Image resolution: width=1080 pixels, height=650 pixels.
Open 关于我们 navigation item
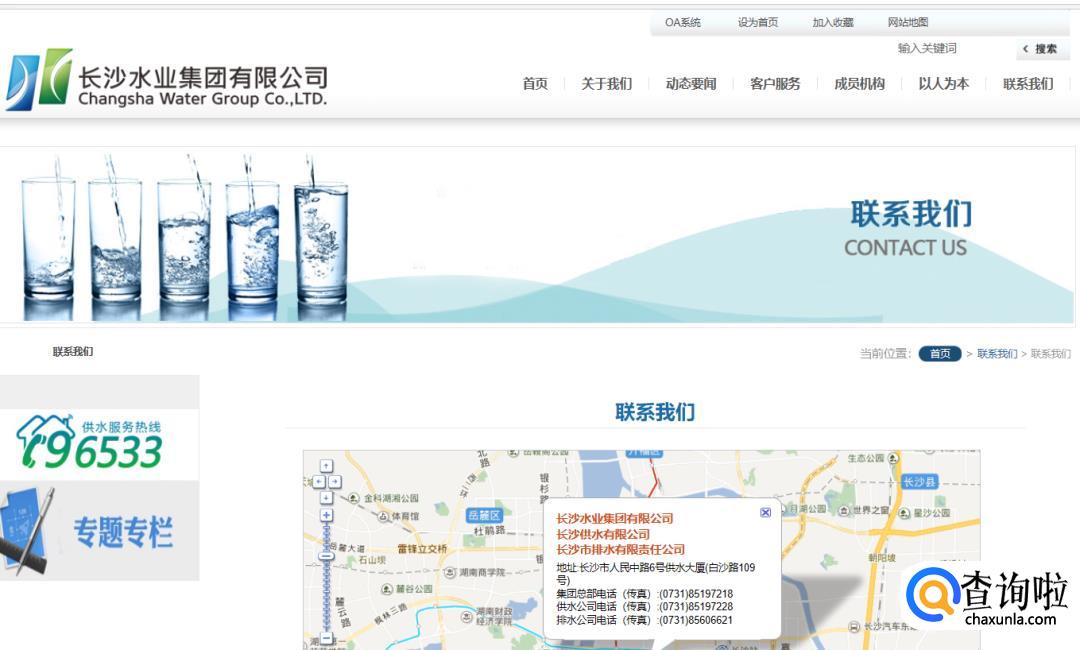coord(606,84)
